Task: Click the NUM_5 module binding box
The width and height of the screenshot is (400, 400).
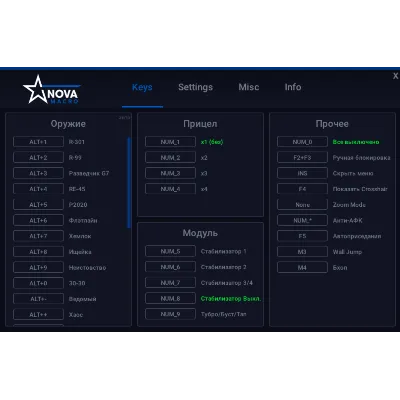Action: pos(170,251)
